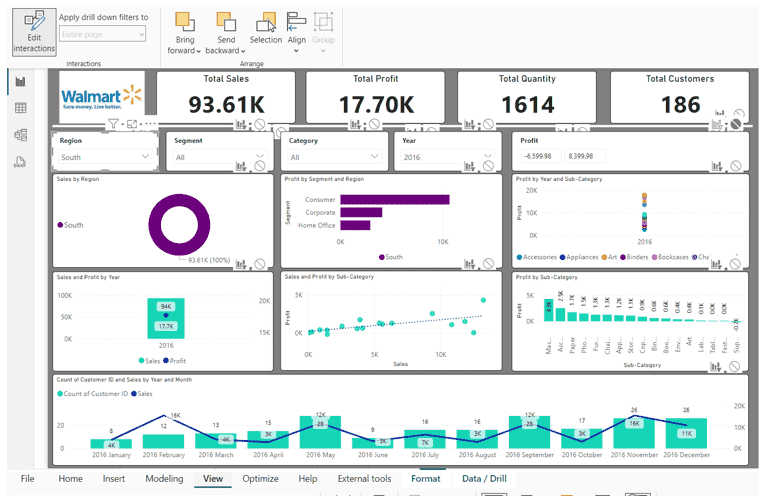The height and width of the screenshot is (496, 763).
Task: Set Filter on Profit by Sub-Category bar chart
Action: (716, 367)
